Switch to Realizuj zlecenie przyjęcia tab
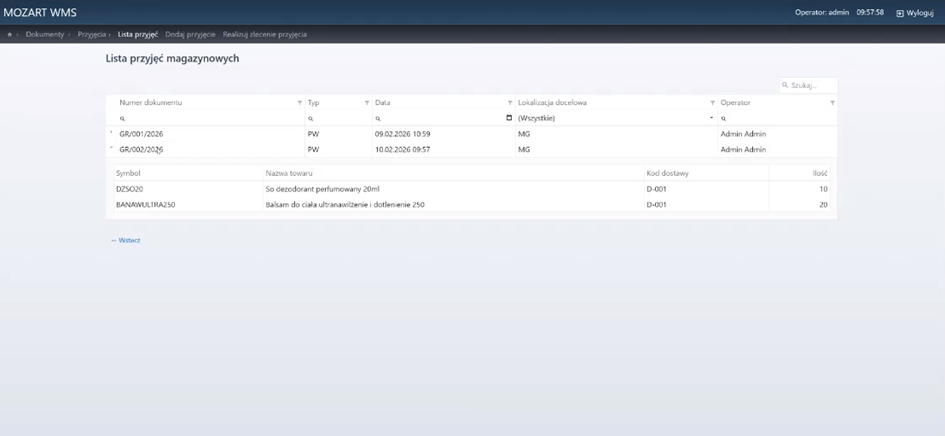 point(264,34)
